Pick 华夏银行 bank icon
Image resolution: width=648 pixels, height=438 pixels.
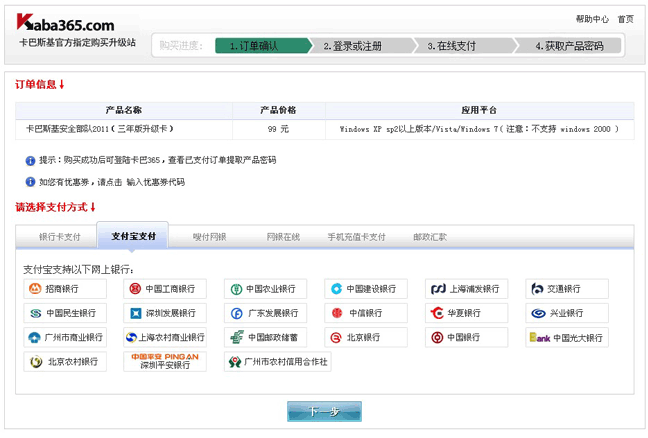(x=466, y=313)
